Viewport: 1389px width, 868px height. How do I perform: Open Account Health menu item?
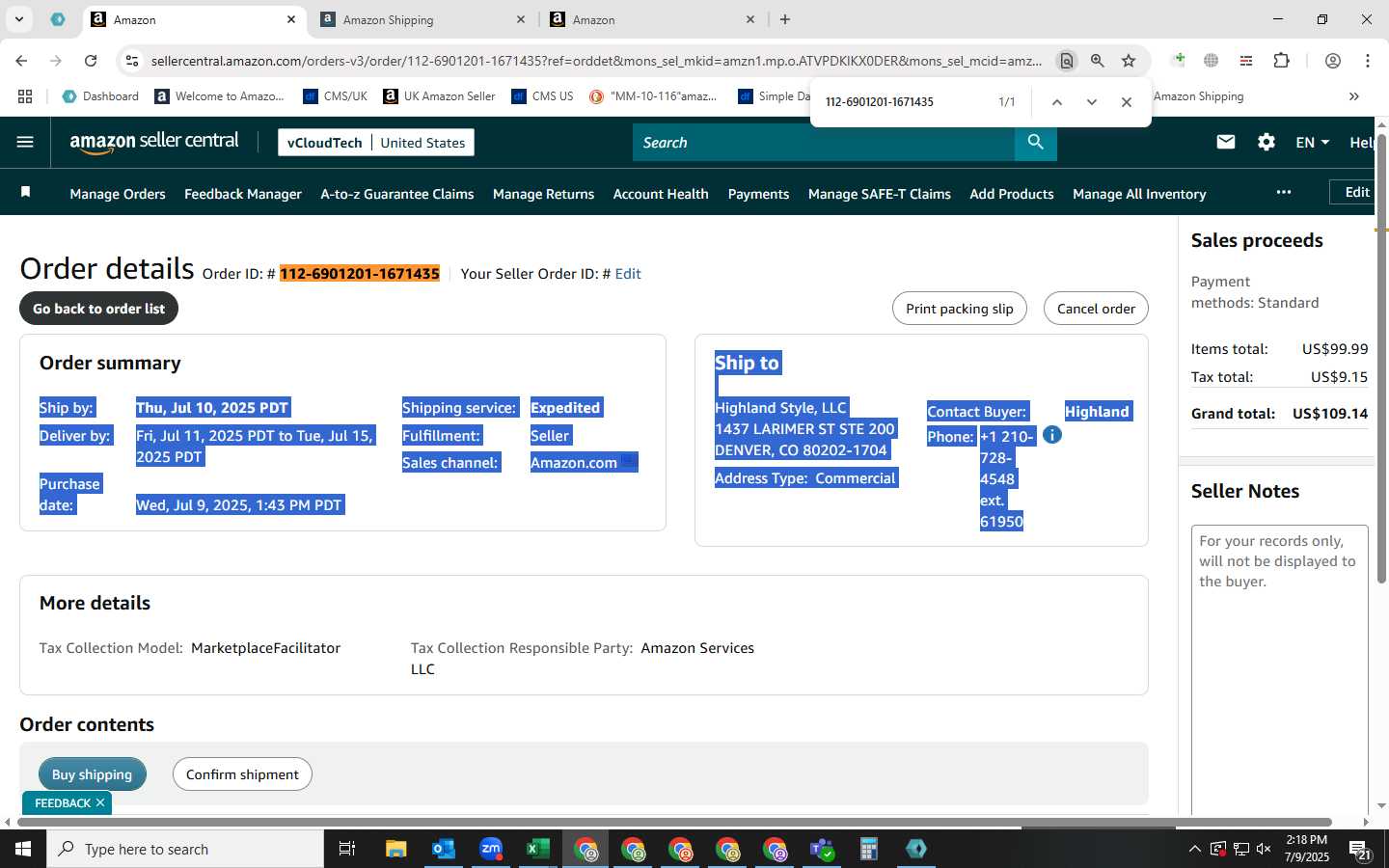(x=661, y=194)
